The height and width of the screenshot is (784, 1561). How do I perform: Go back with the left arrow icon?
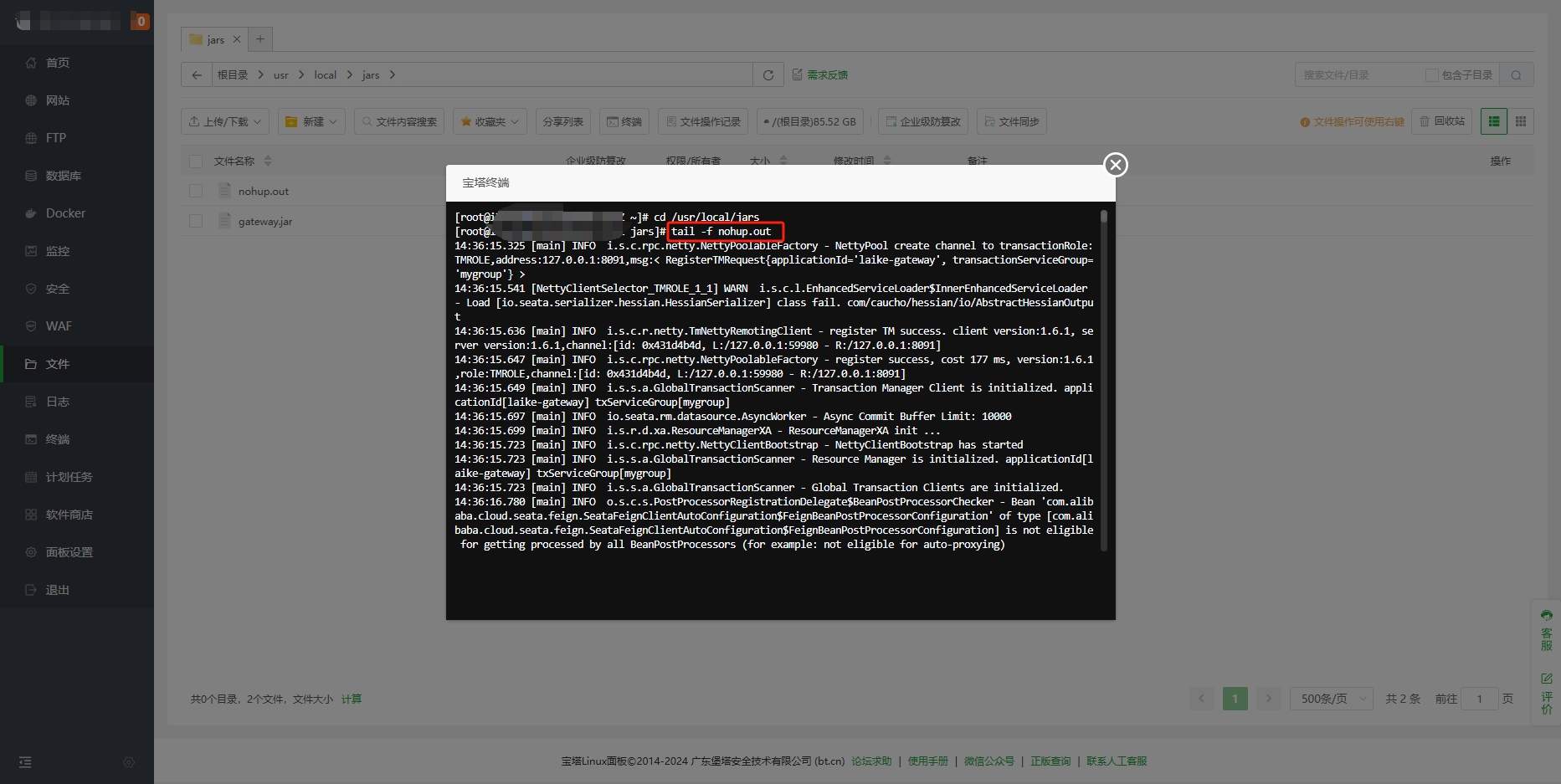pos(197,75)
